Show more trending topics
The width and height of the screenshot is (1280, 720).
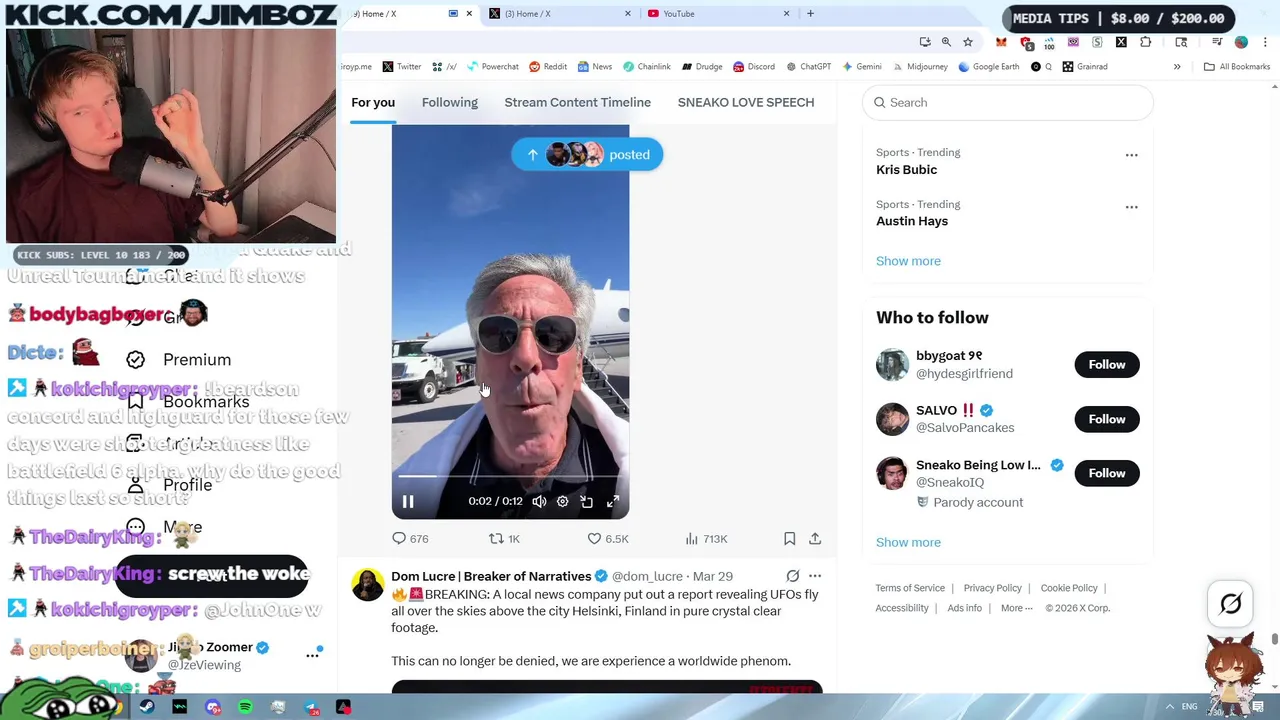[x=908, y=261]
